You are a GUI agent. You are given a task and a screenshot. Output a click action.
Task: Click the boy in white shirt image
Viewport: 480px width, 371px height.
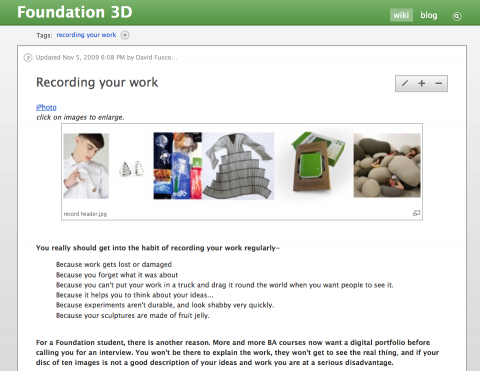[86, 166]
